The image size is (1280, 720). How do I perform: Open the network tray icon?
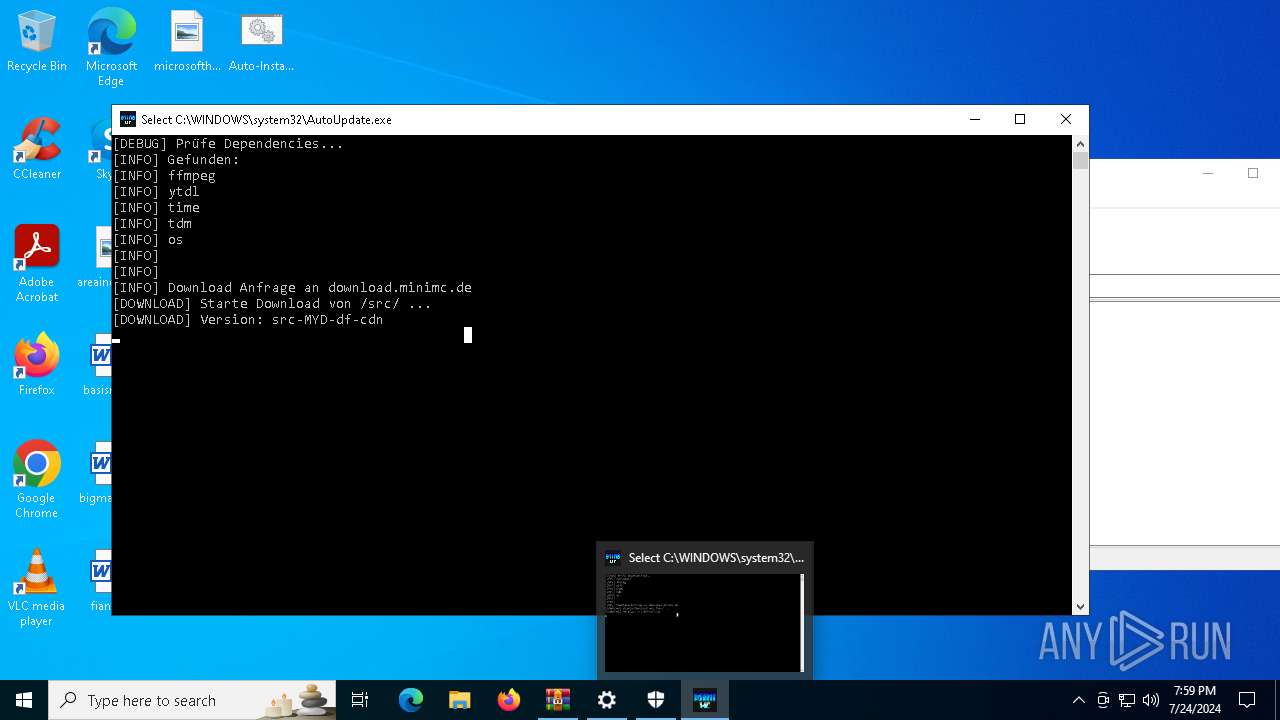pyautogui.click(x=1127, y=700)
